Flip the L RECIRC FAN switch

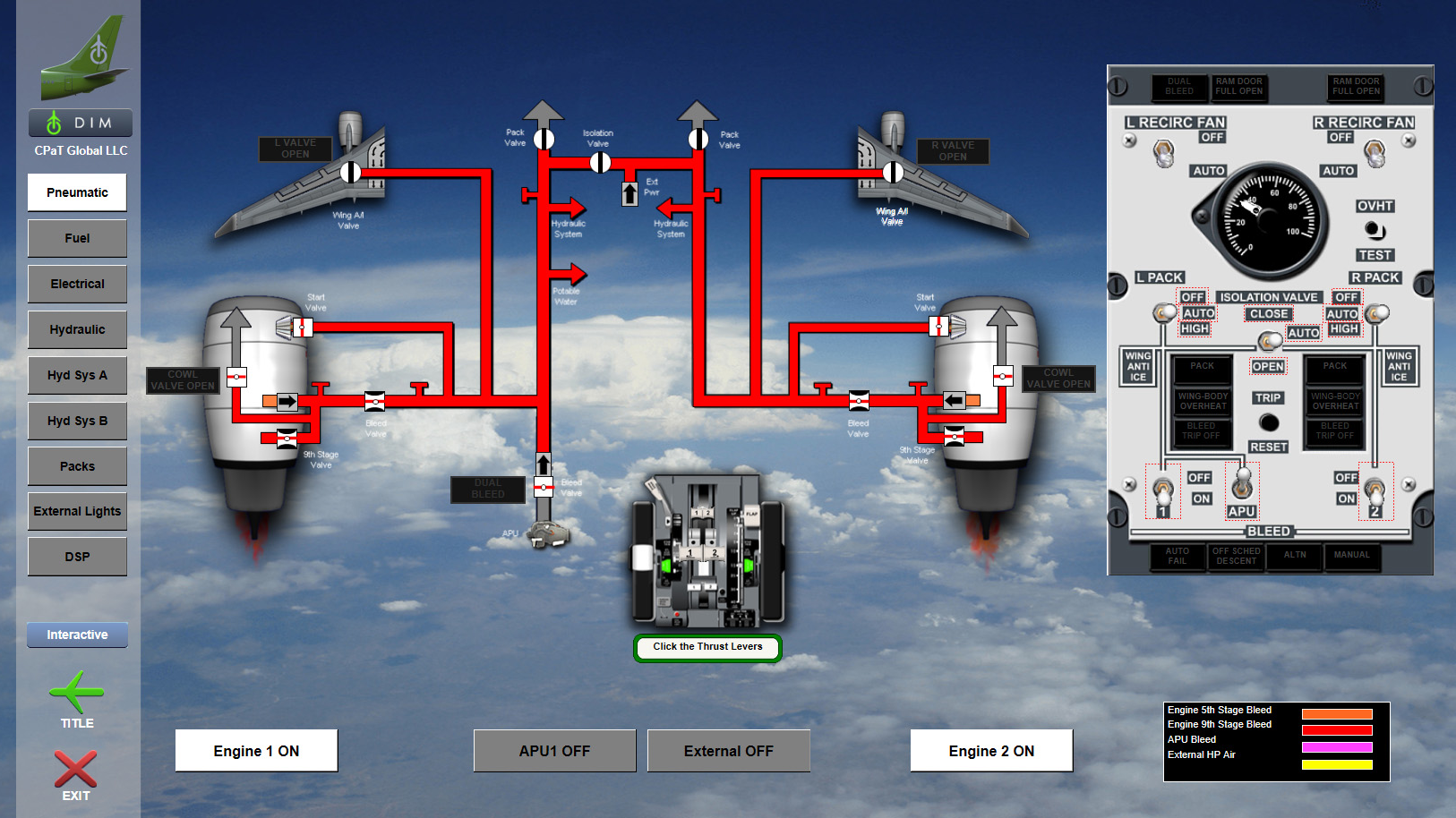click(1163, 154)
